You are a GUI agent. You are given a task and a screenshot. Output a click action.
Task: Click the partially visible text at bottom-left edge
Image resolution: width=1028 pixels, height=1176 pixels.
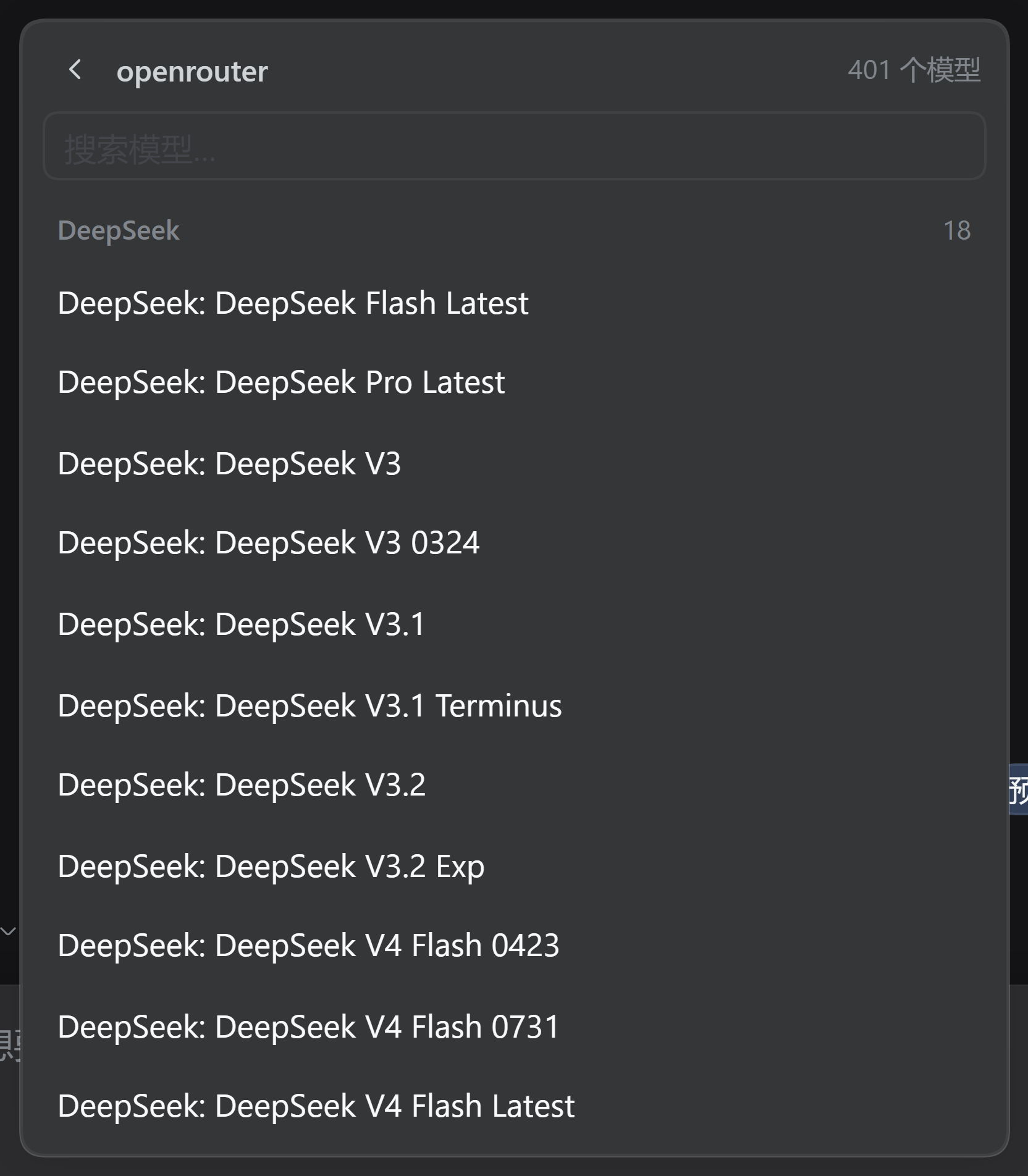tap(10, 1045)
